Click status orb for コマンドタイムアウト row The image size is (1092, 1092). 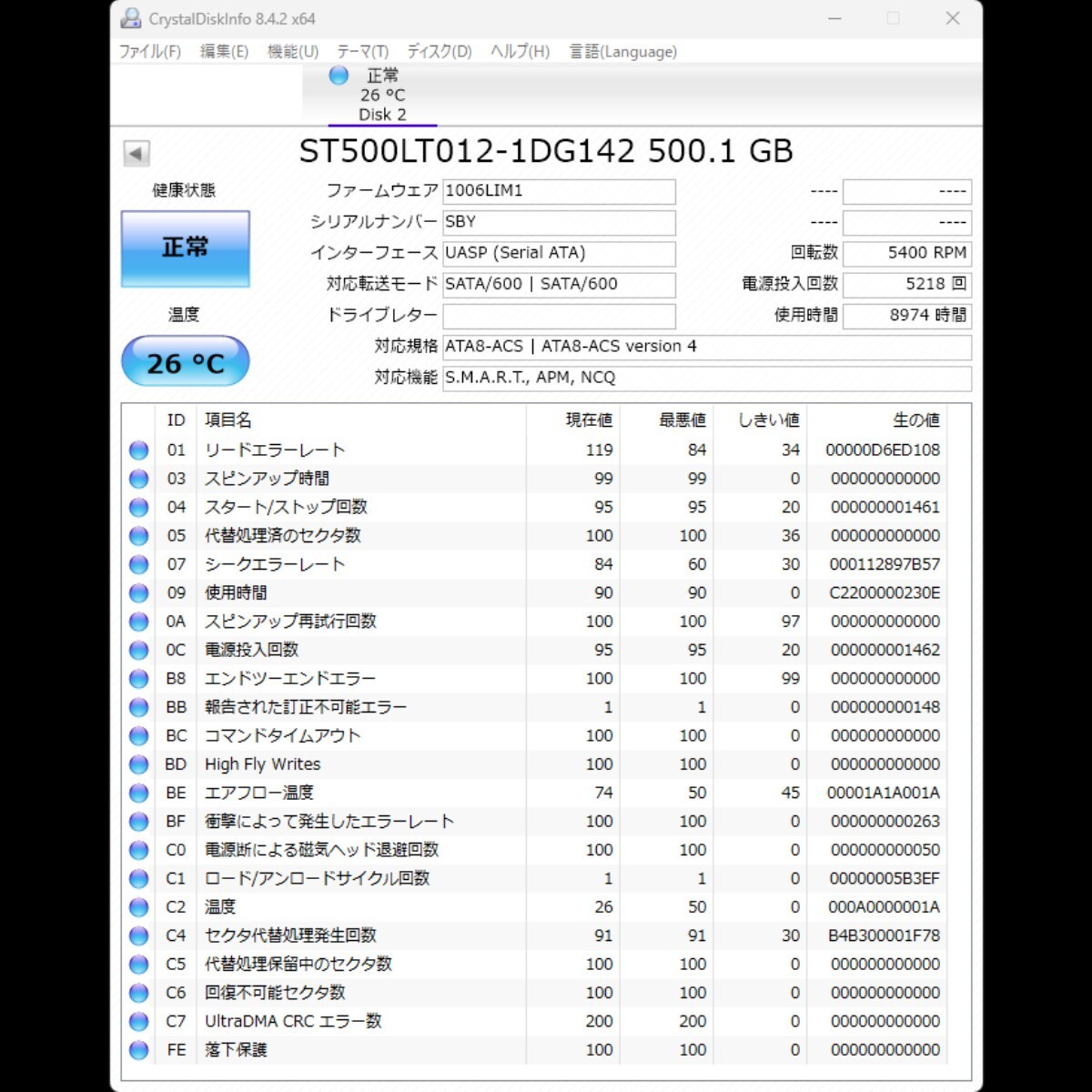coord(138,735)
